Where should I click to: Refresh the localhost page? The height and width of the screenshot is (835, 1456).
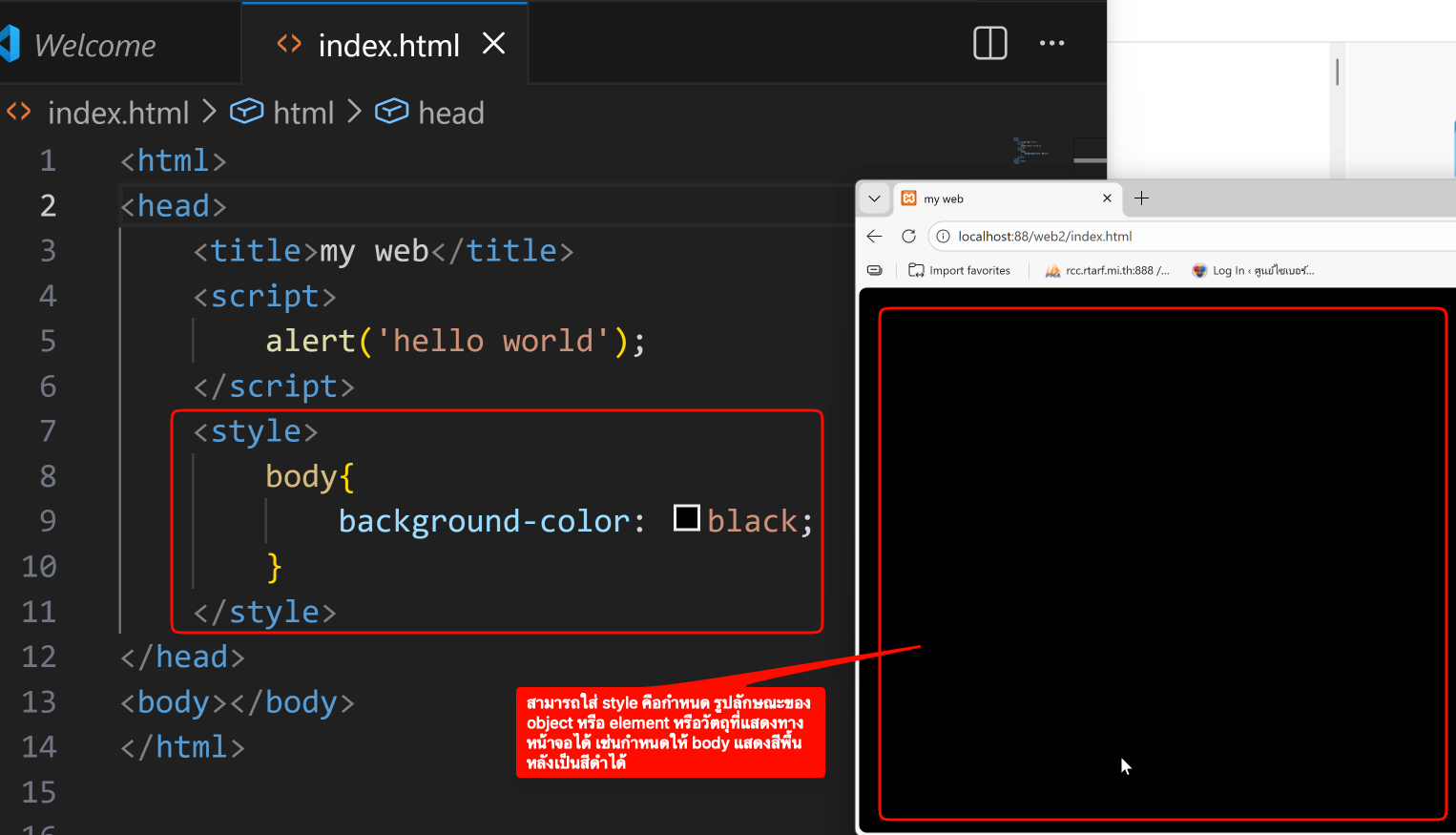[x=908, y=237]
